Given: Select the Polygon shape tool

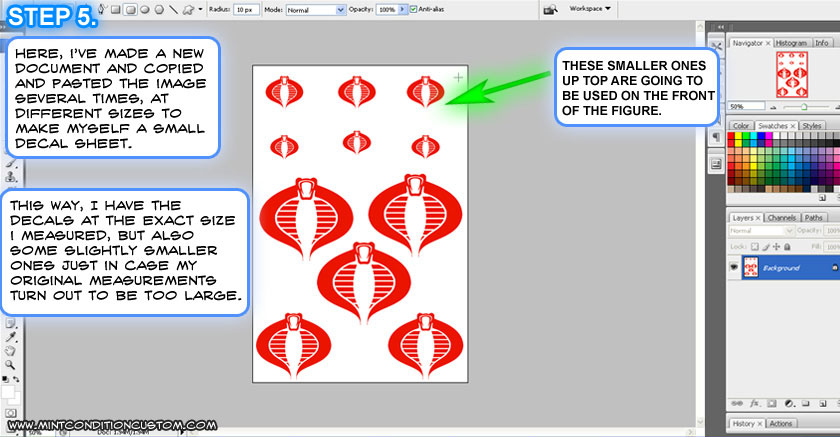Looking at the screenshot, I should (x=159, y=9).
